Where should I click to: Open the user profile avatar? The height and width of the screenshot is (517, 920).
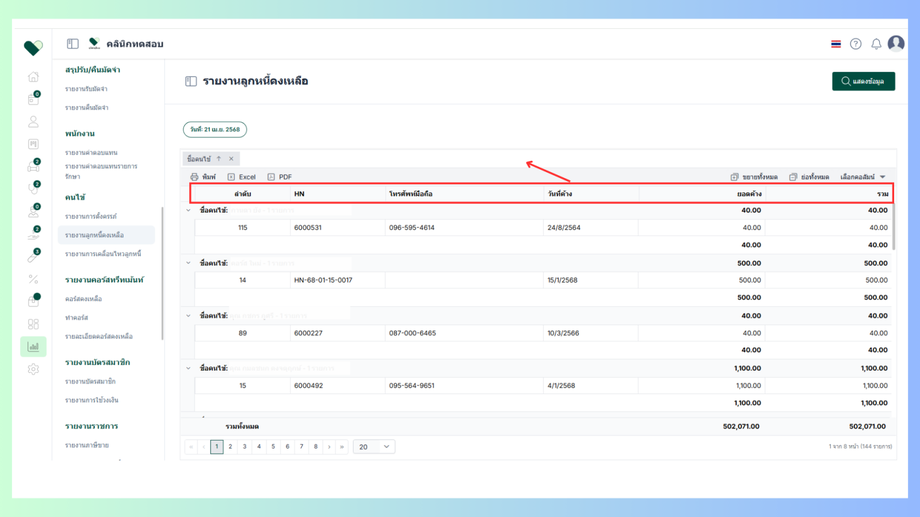[896, 43]
